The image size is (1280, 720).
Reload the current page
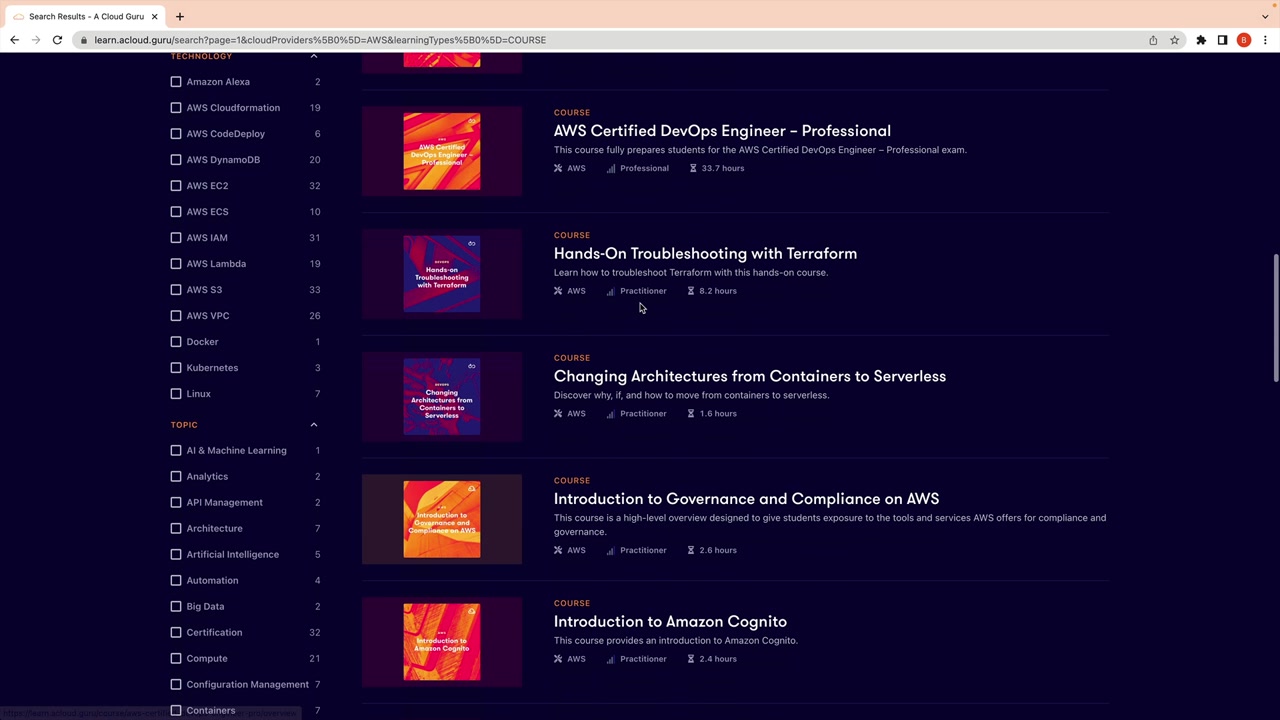tap(57, 40)
